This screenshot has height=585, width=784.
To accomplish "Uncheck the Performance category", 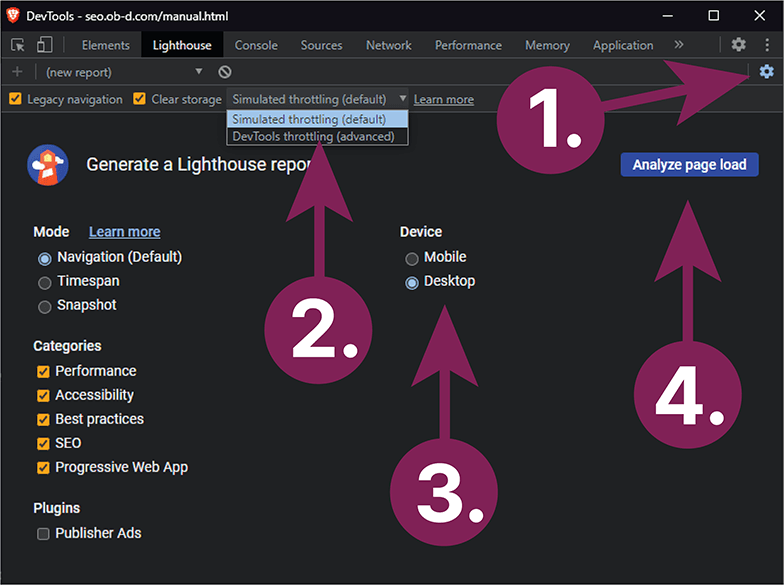I will 44,372.
